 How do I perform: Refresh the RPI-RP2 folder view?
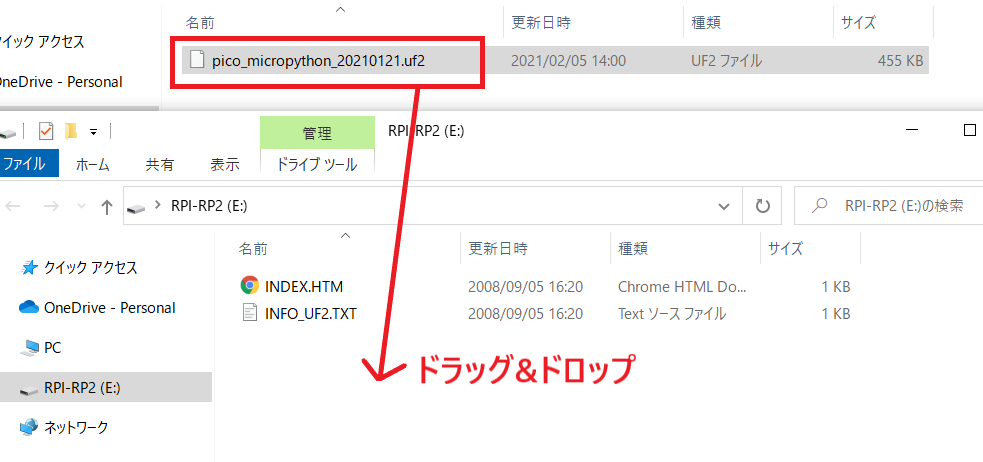tap(762, 206)
